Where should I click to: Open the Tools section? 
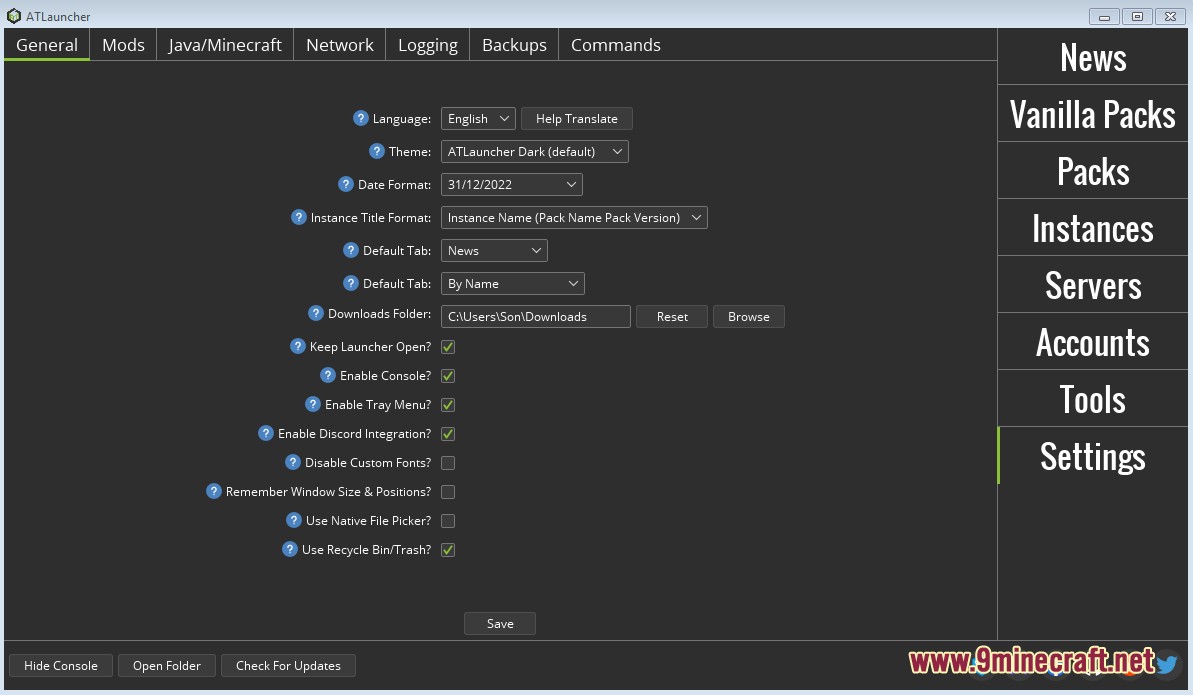(x=1093, y=399)
